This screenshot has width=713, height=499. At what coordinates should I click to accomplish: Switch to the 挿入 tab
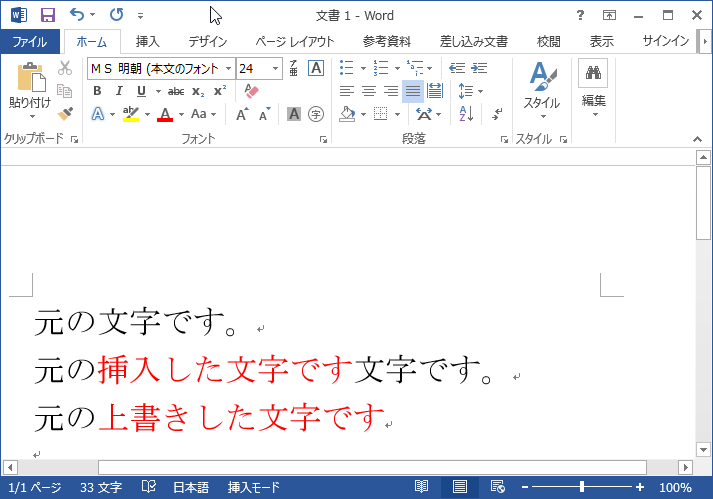click(147, 42)
